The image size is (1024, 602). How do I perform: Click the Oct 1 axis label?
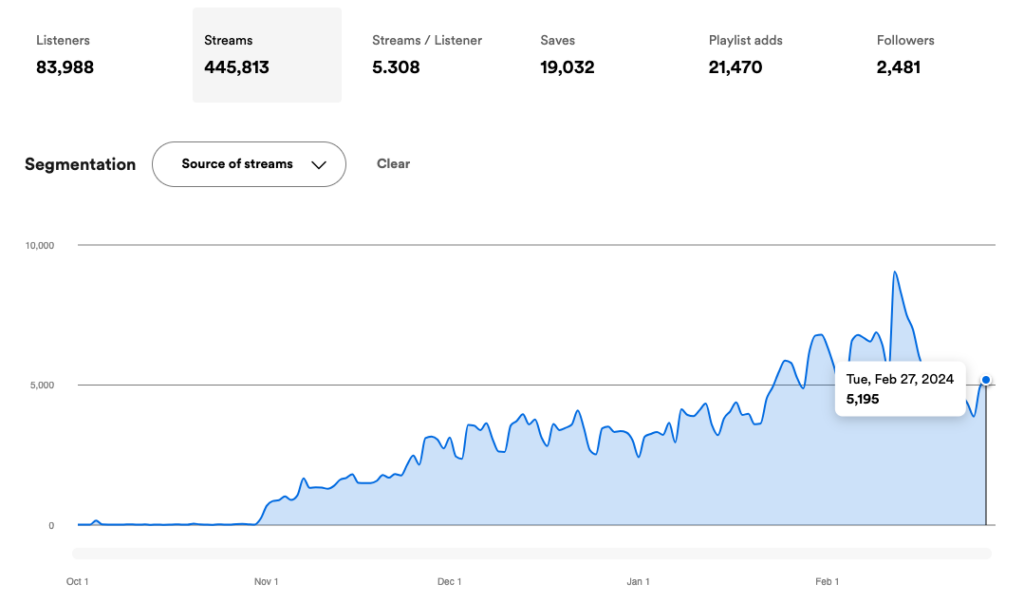(x=77, y=581)
